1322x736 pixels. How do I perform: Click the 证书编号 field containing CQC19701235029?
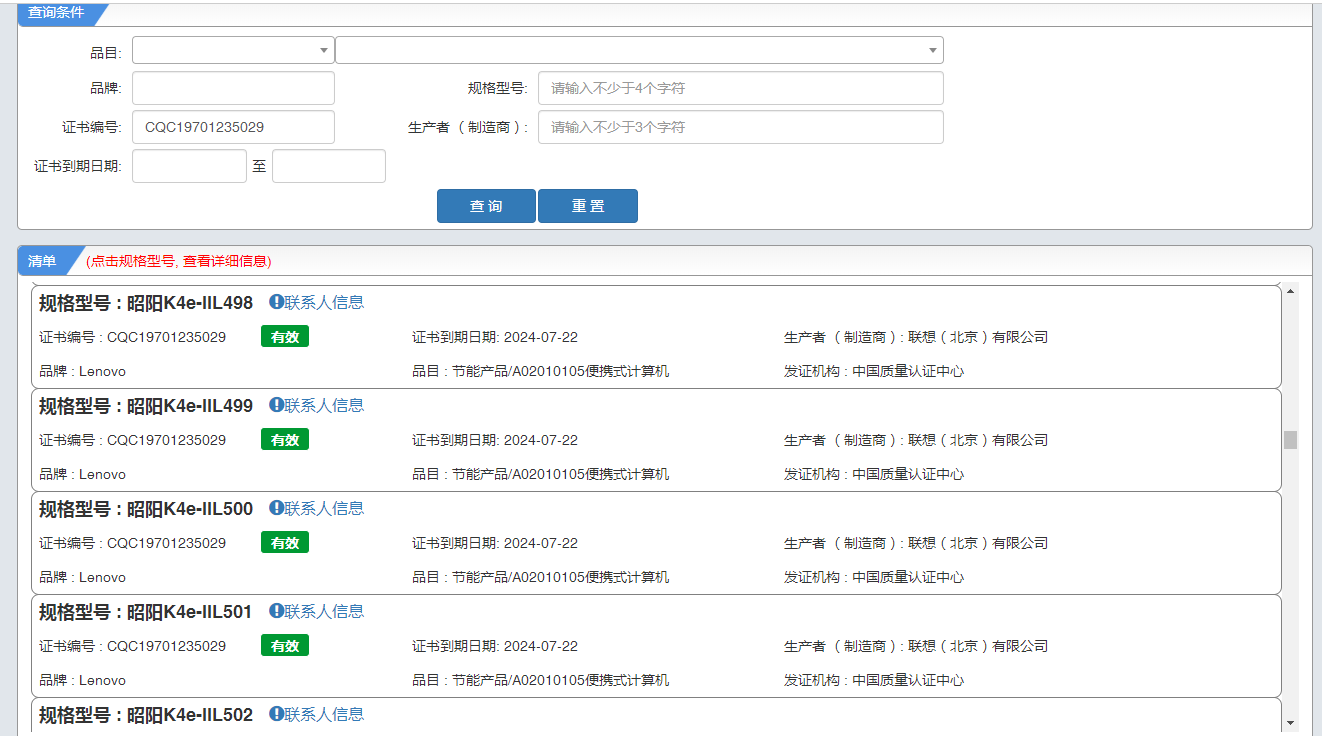tap(233, 127)
